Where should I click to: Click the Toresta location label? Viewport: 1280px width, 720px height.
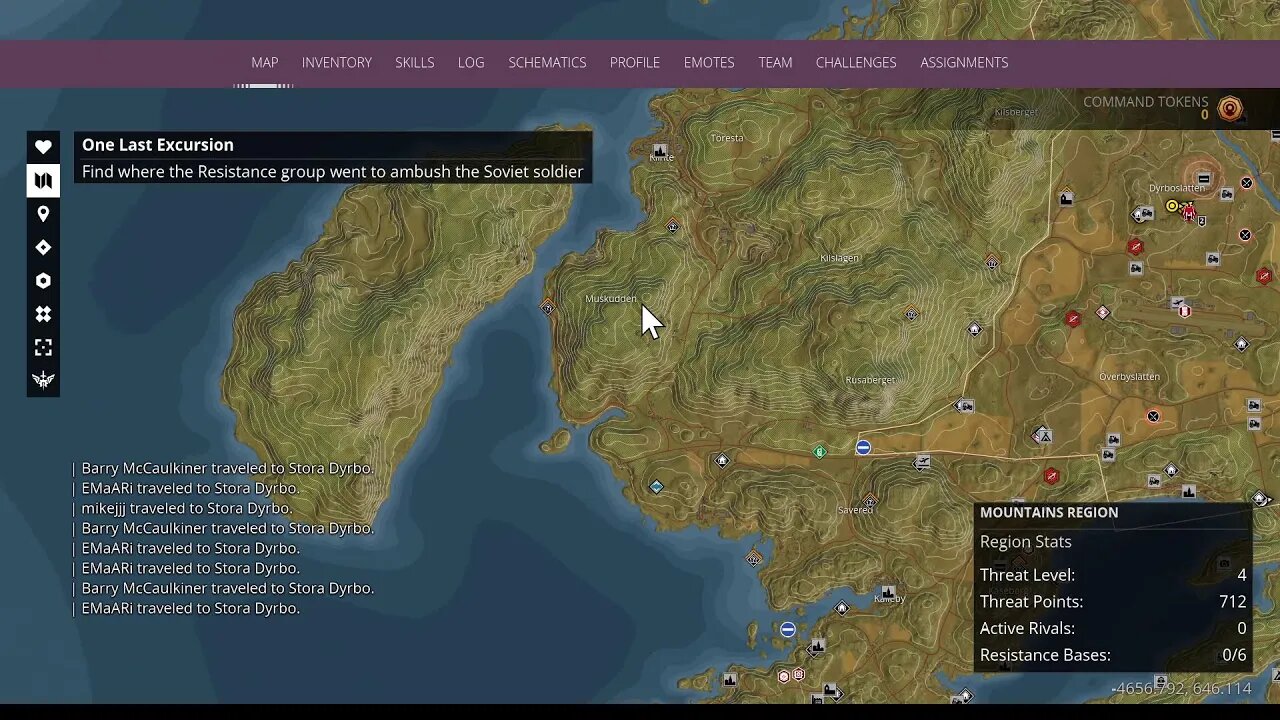pyautogui.click(x=727, y=138)
